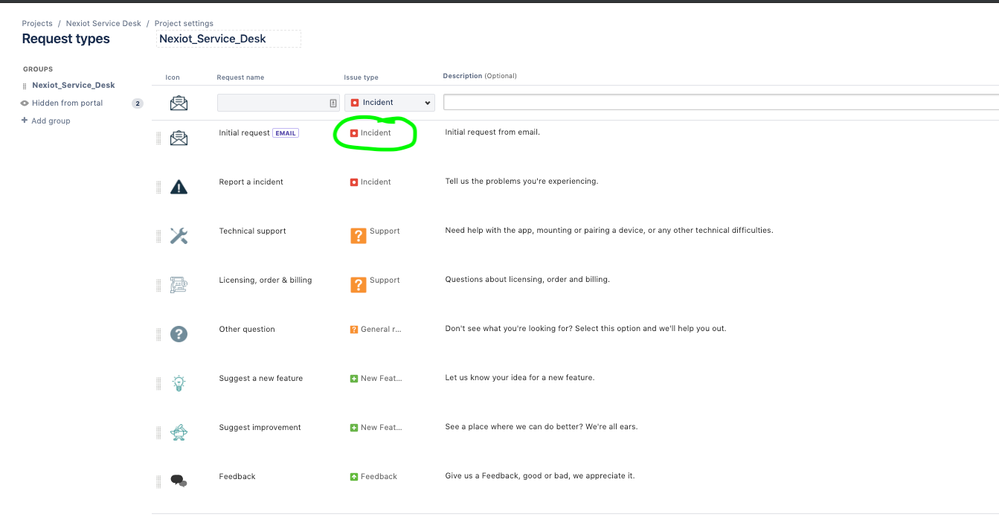Screen dimensions: 999x532
Task: Click the drag handle of Other question row
Action: pyautogui.click(x=159, y=334)
